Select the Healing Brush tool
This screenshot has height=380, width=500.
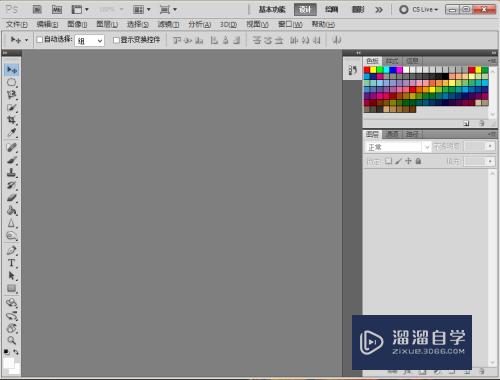point(12,147)
